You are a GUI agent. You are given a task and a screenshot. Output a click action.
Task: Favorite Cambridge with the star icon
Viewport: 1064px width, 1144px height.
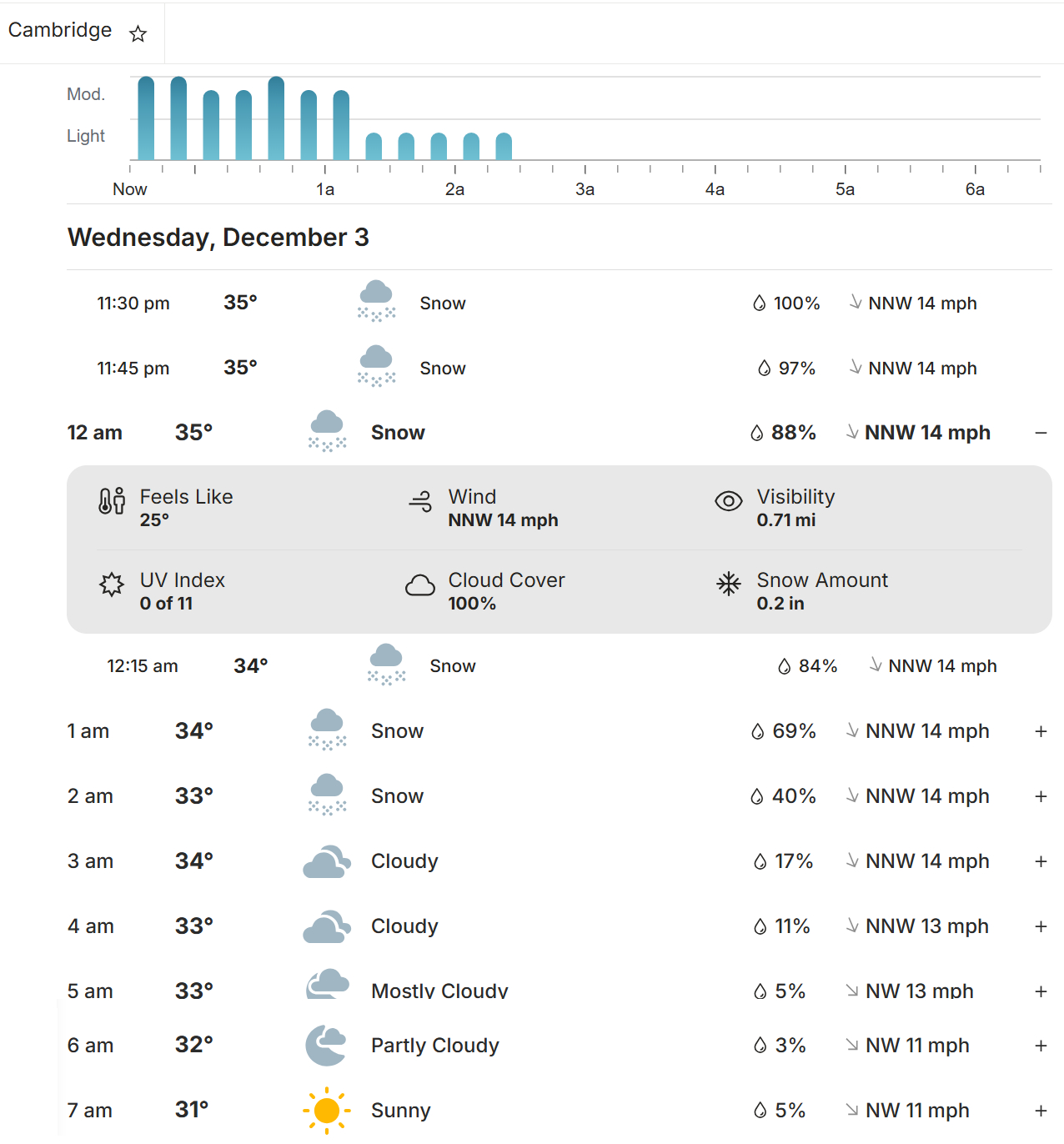(138, 33)
